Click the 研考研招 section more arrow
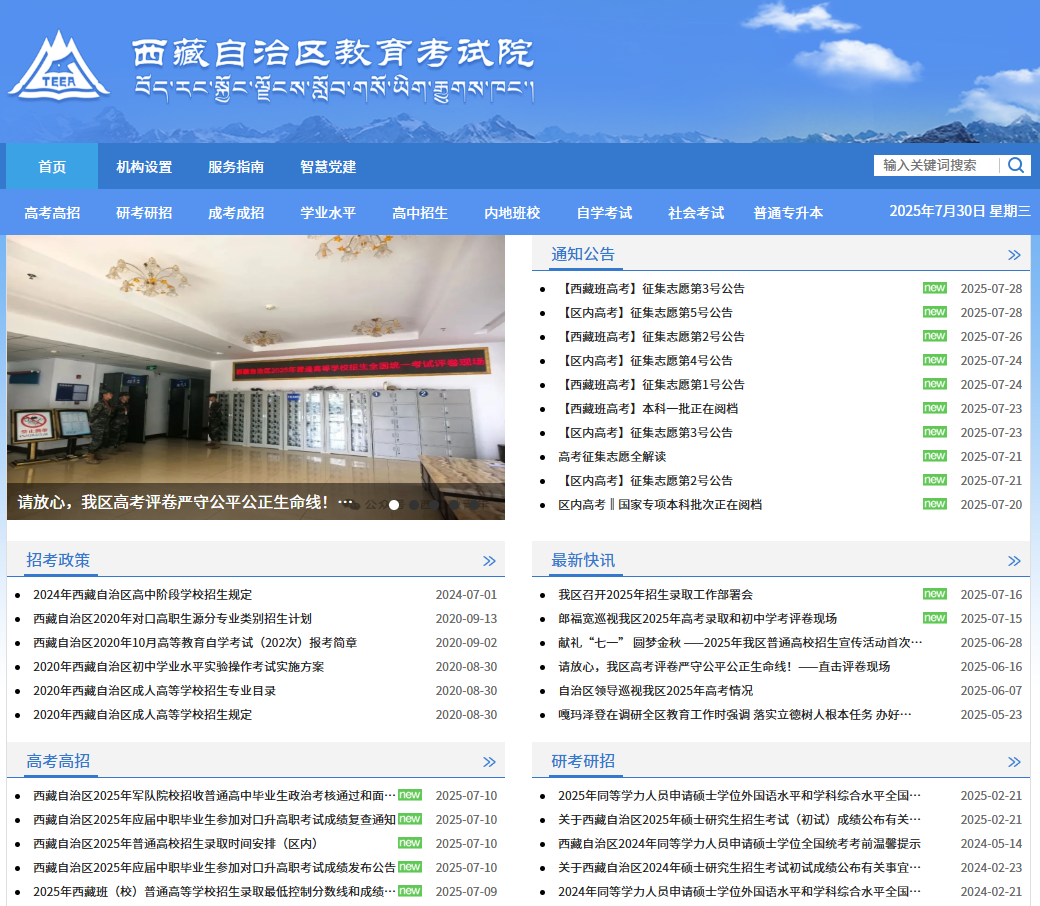The image size is (1040, 906). [1014, 762]
